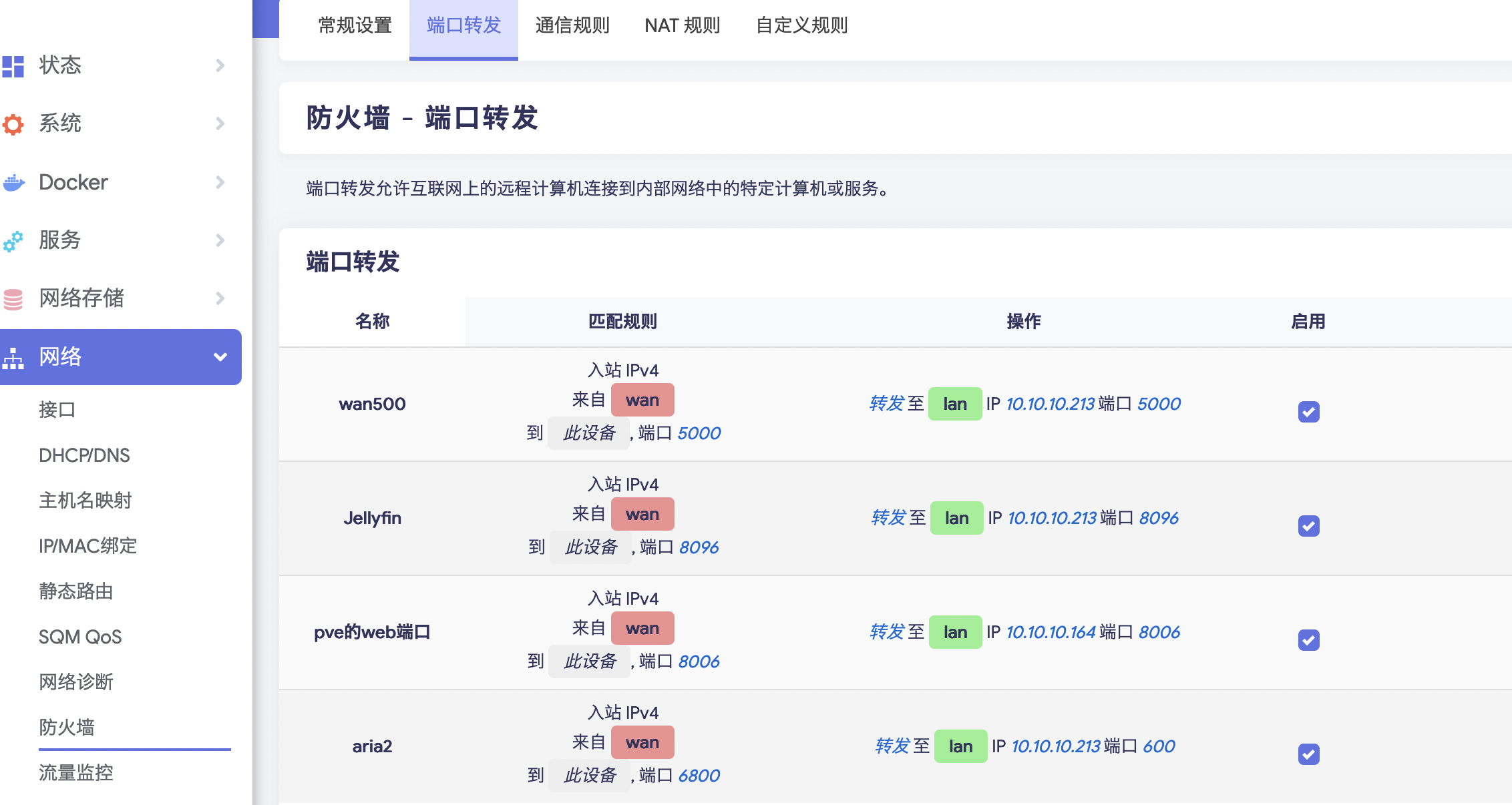
Task: Open the 网络诊断 submenu item
Action: coord(76,682)
